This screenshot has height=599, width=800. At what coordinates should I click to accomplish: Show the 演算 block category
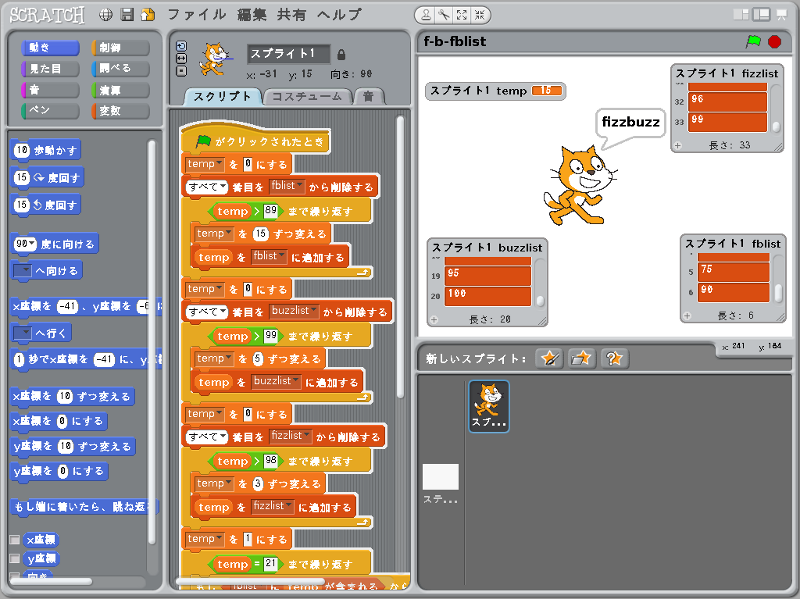coord(120,90)
